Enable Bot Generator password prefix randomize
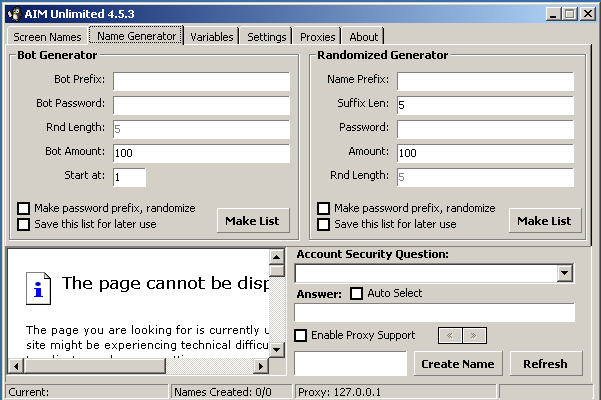Screen dimensions: 601x400 [x=24, y=208]
